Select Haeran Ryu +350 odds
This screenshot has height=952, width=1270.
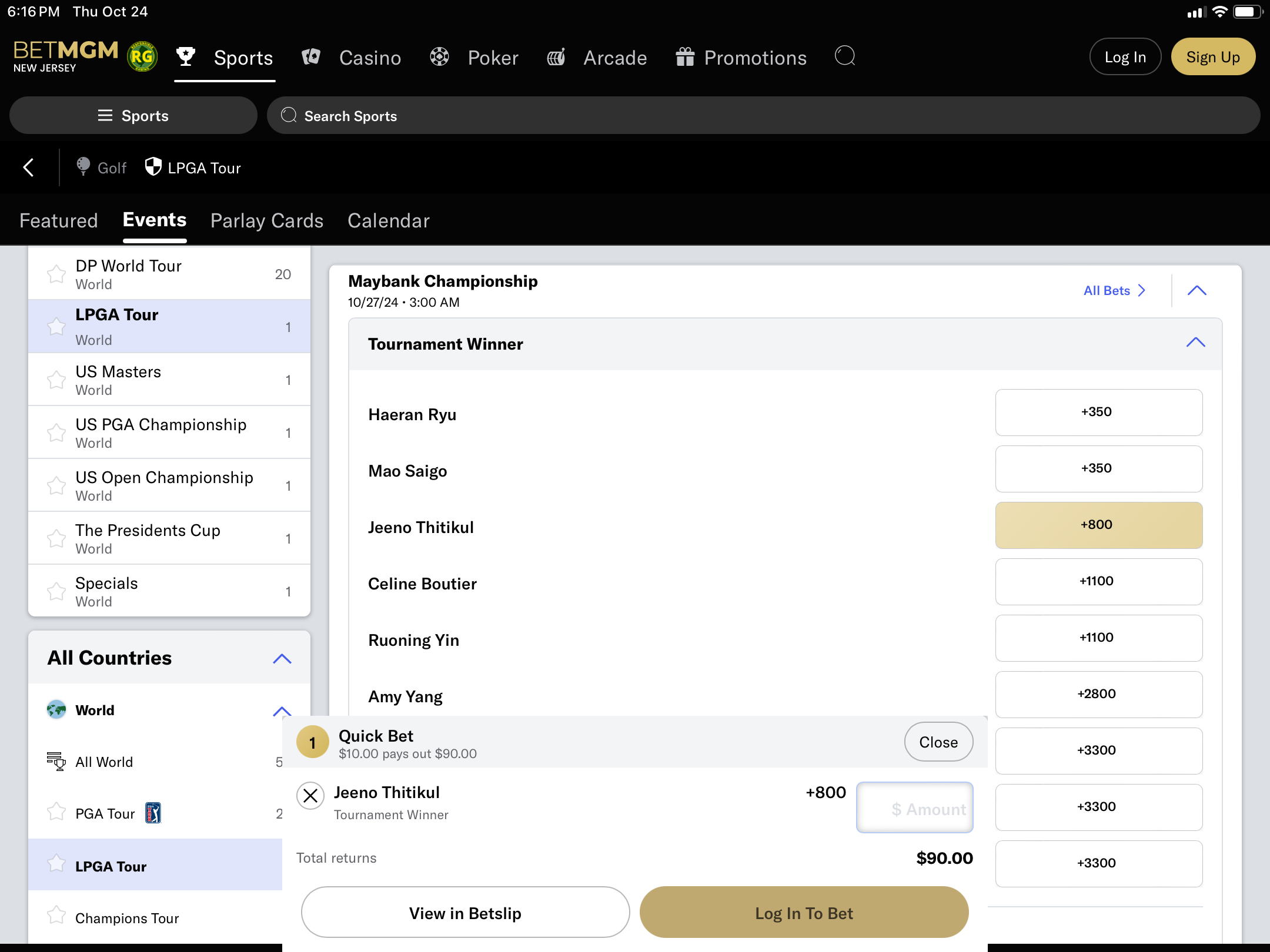1098,412
